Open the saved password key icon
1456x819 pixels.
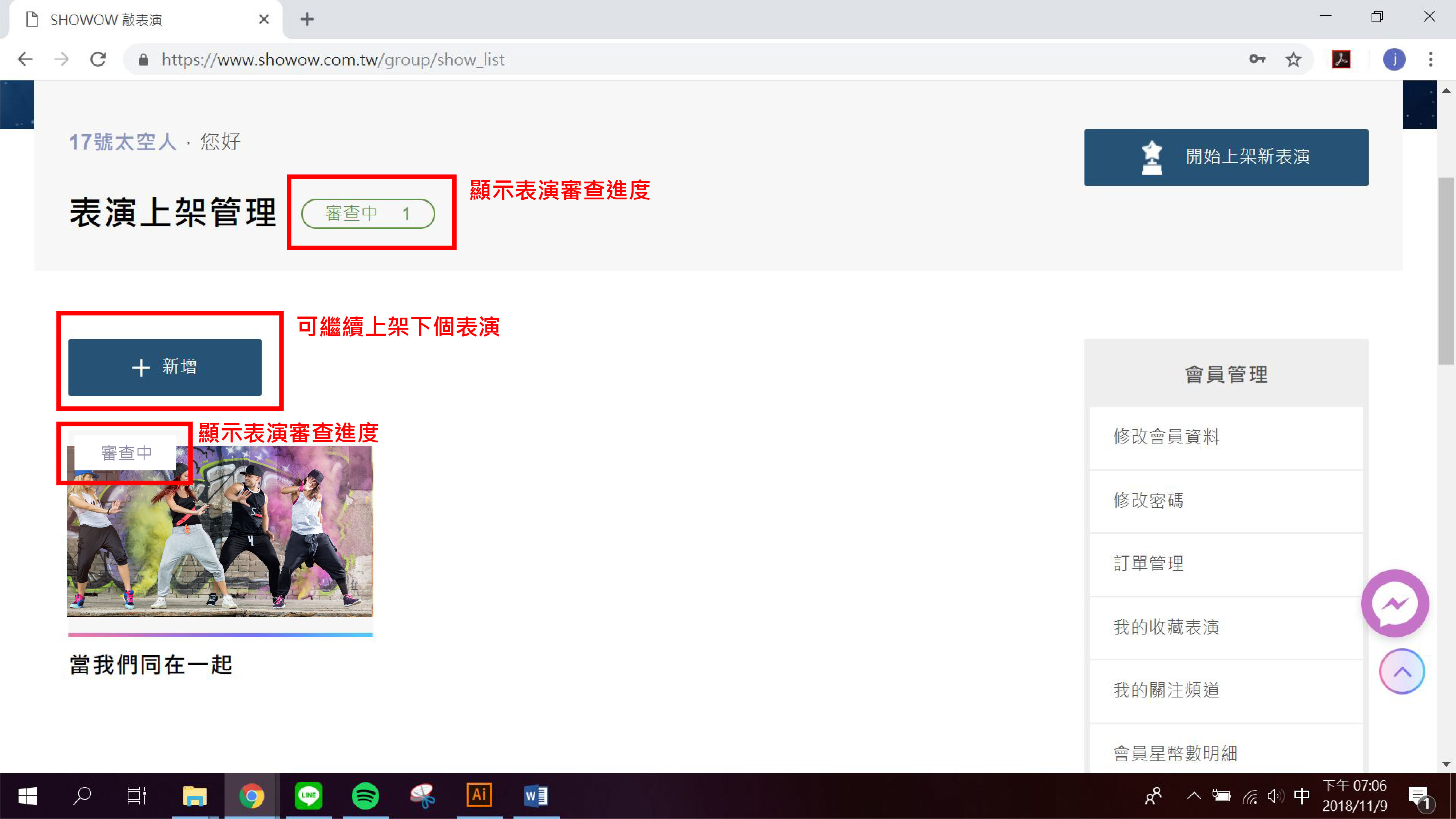[1257, 59]
